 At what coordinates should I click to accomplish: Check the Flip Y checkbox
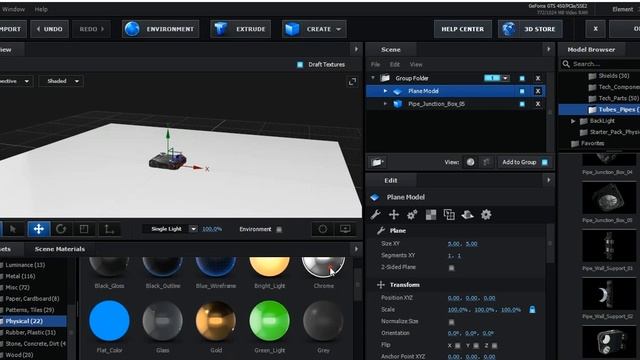(x=476, y=346)
